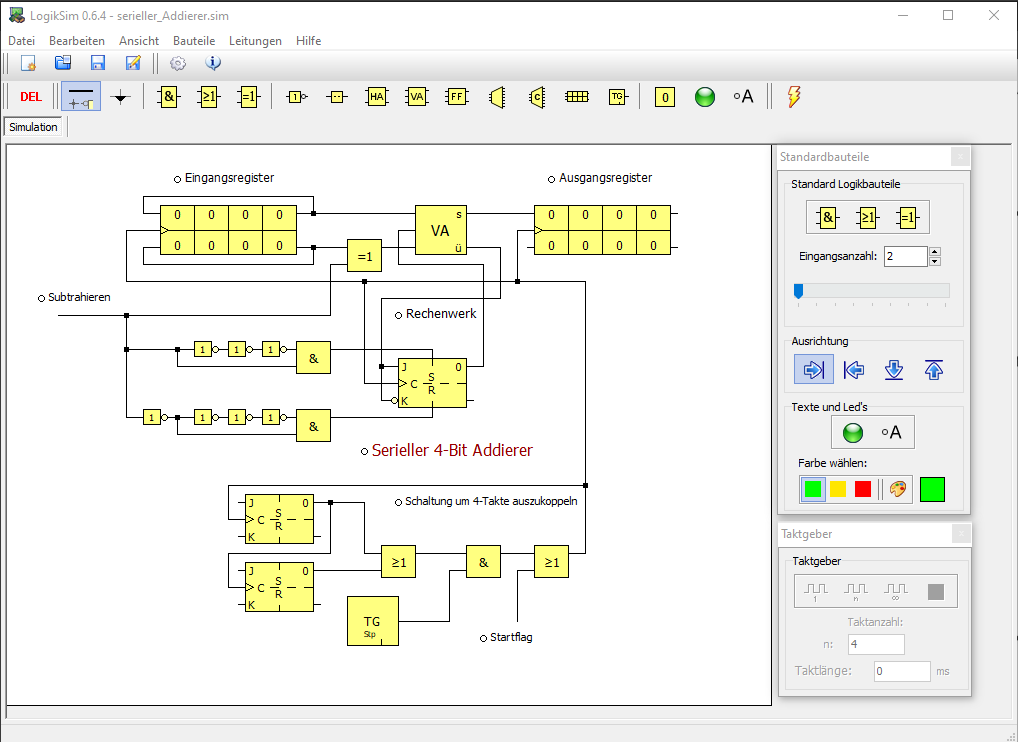Set orientation to left arrow
Viewport: 1018px width, 742px height.
pos(854,370)
